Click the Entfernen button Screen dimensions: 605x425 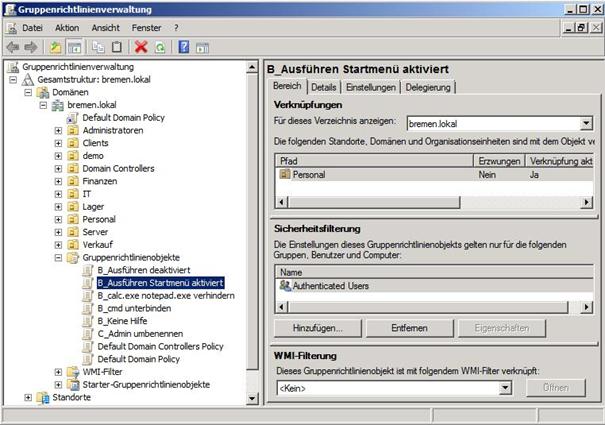click(x=410, y=327)
